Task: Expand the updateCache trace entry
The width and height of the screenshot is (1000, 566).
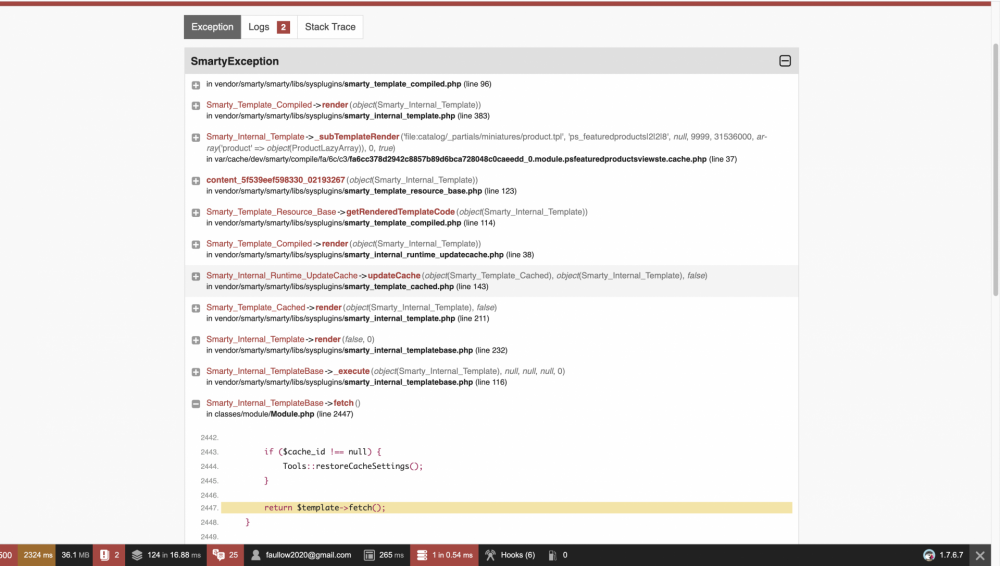Action: coord(196,276)
